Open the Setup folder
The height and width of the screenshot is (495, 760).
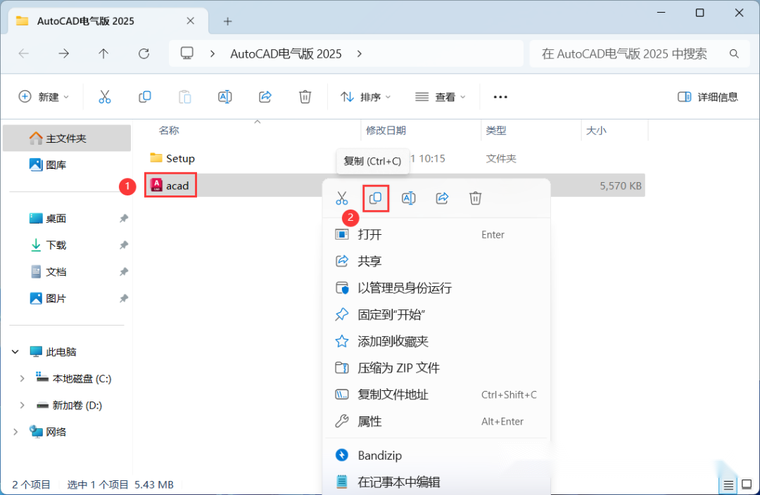tap(180, 158)
